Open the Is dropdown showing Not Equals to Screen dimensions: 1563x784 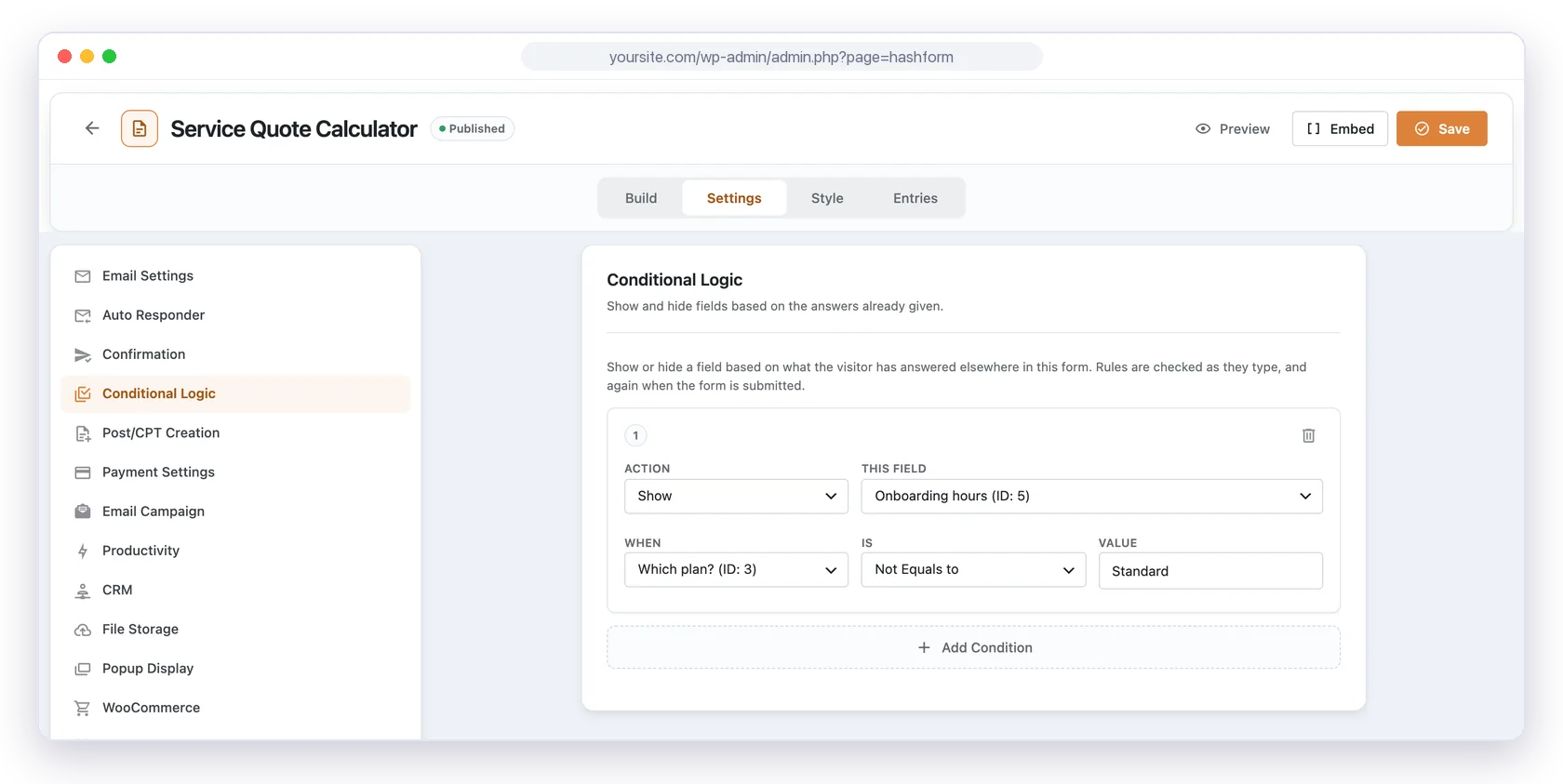[x=973, y=569]
